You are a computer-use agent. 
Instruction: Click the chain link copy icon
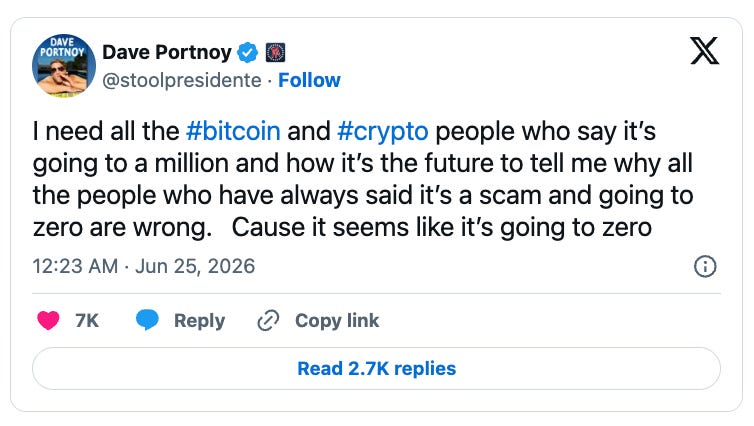coord(268,321)
